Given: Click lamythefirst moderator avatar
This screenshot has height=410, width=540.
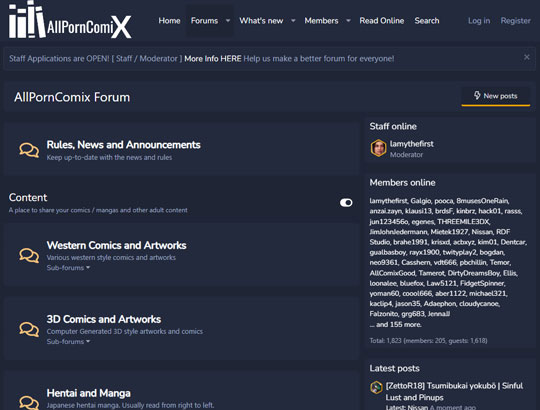Looking at the screenshot, I should click(378, 148).
